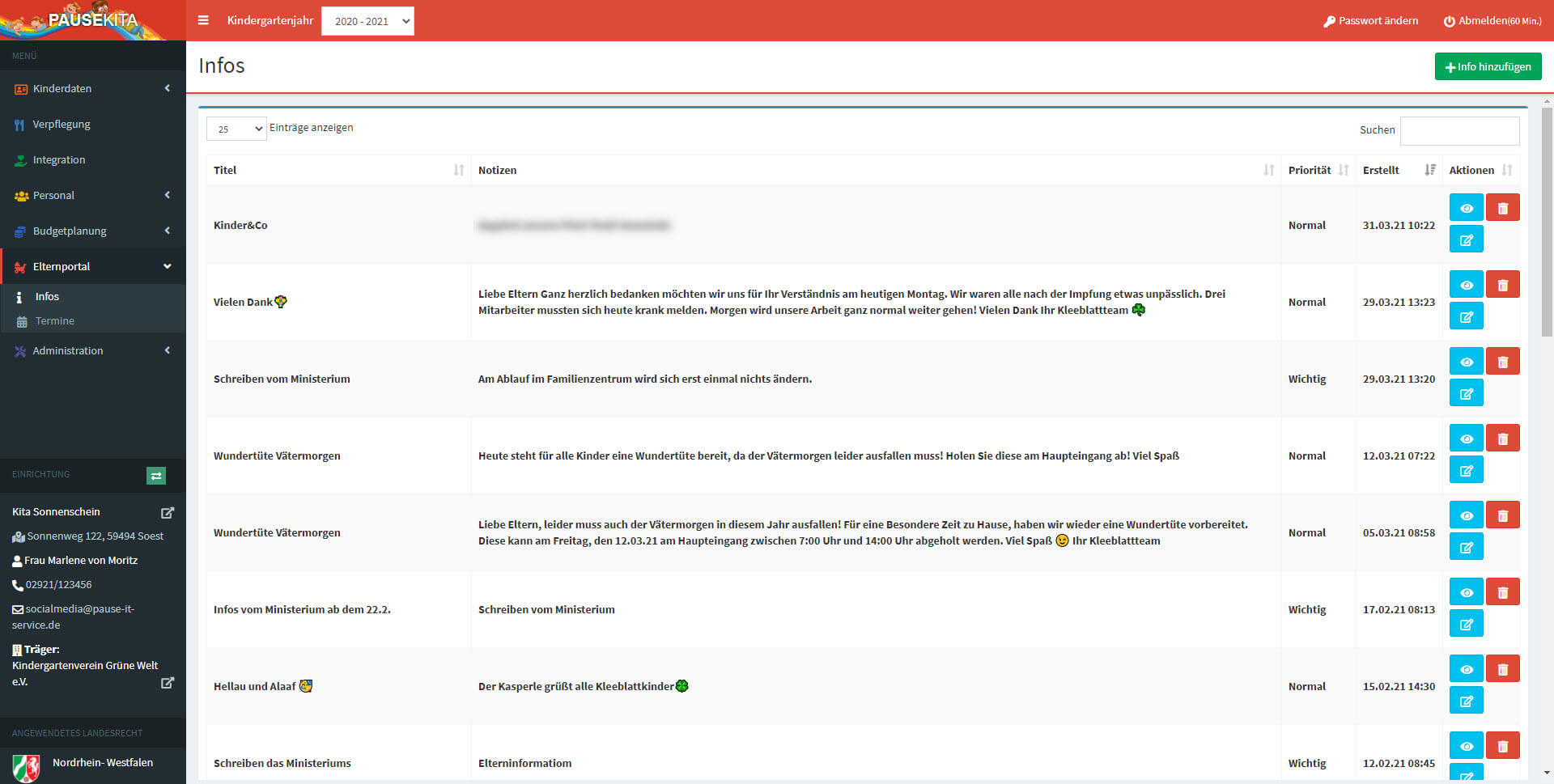
Task: Open the entries-per-page dropdown showing 25
Action: 236,129
